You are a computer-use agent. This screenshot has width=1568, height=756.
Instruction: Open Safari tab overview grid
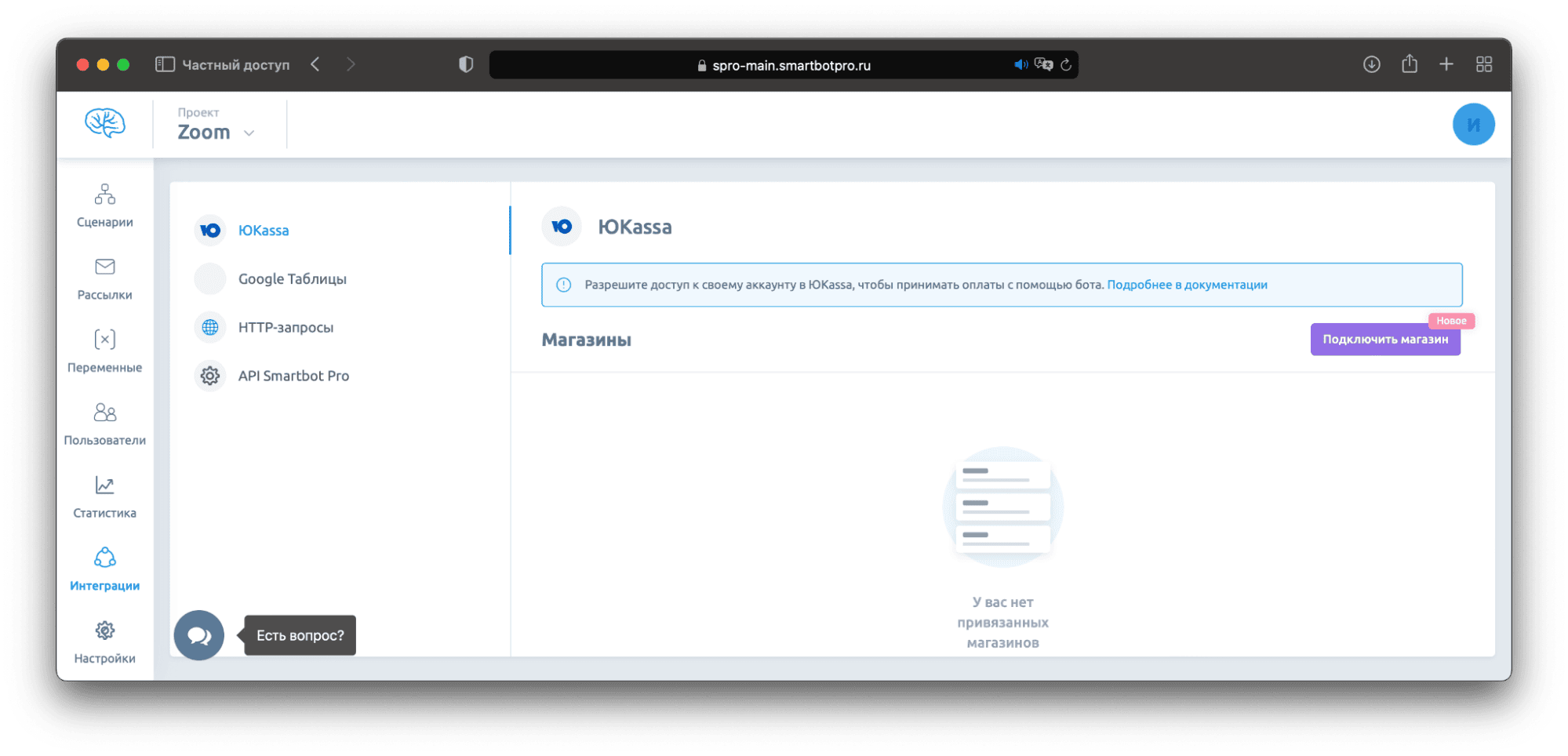tap(1483, 64)
